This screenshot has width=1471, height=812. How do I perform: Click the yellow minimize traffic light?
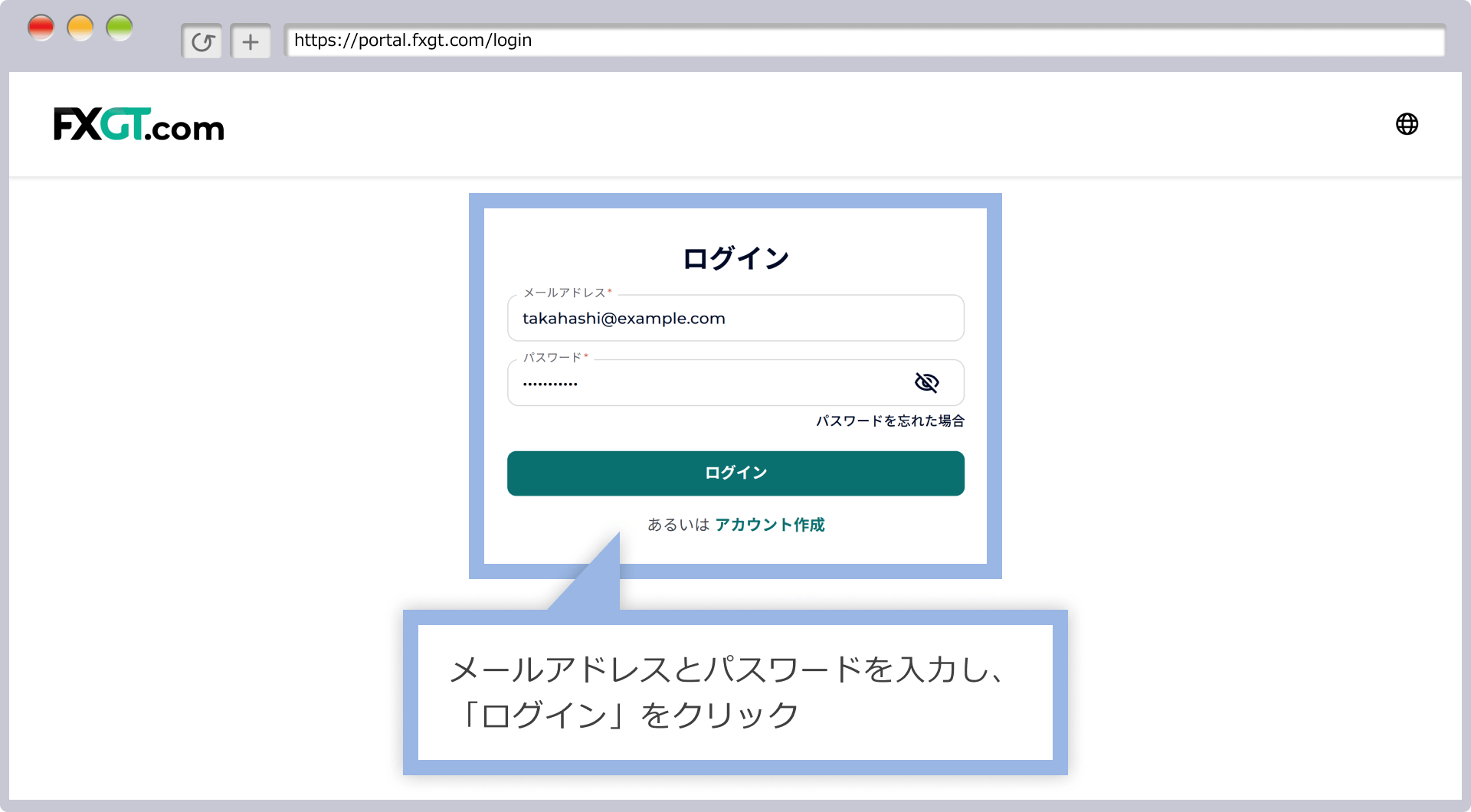click(x=80, y=27)
